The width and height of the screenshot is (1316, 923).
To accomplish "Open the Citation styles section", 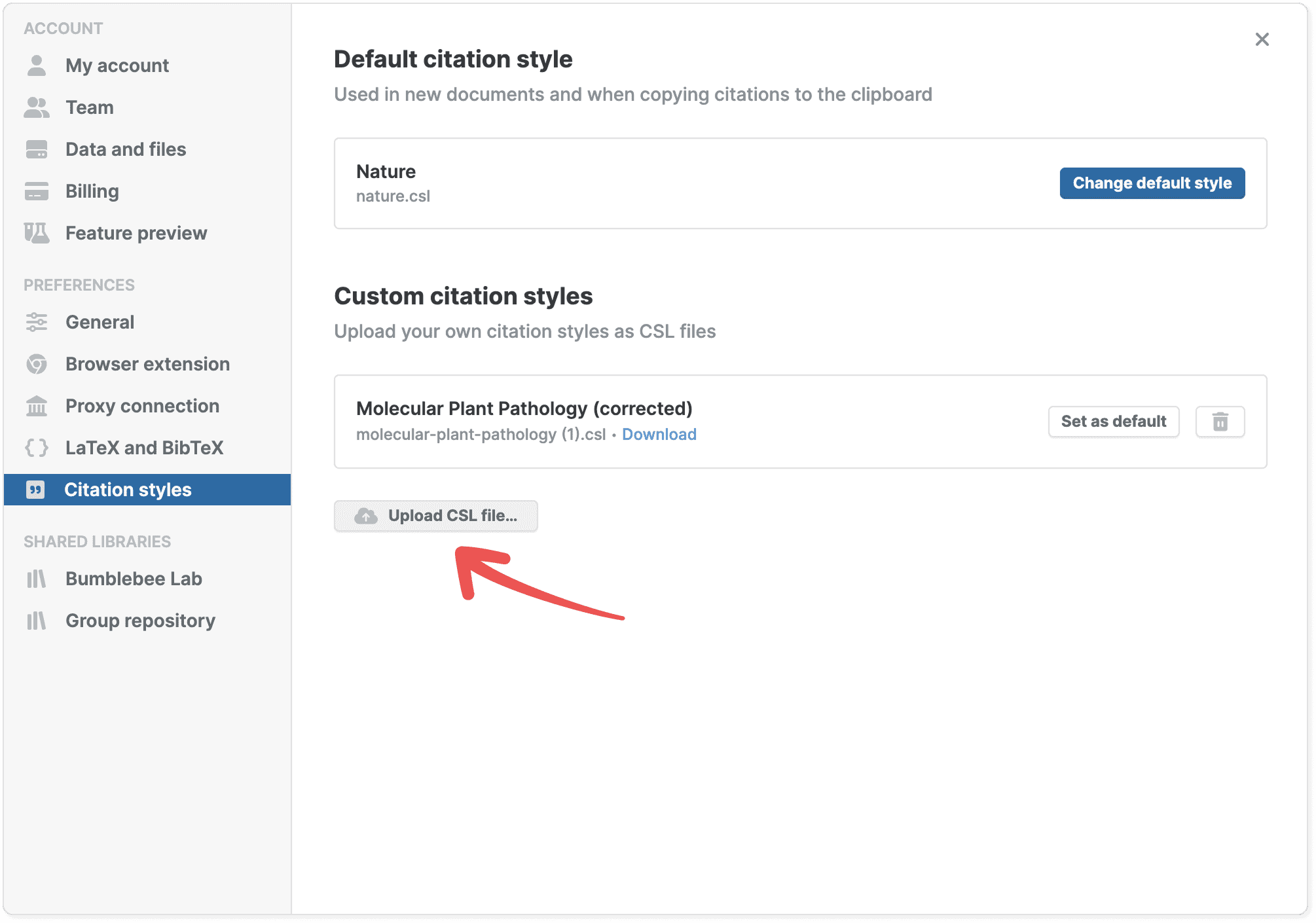I will click(128, 490).
